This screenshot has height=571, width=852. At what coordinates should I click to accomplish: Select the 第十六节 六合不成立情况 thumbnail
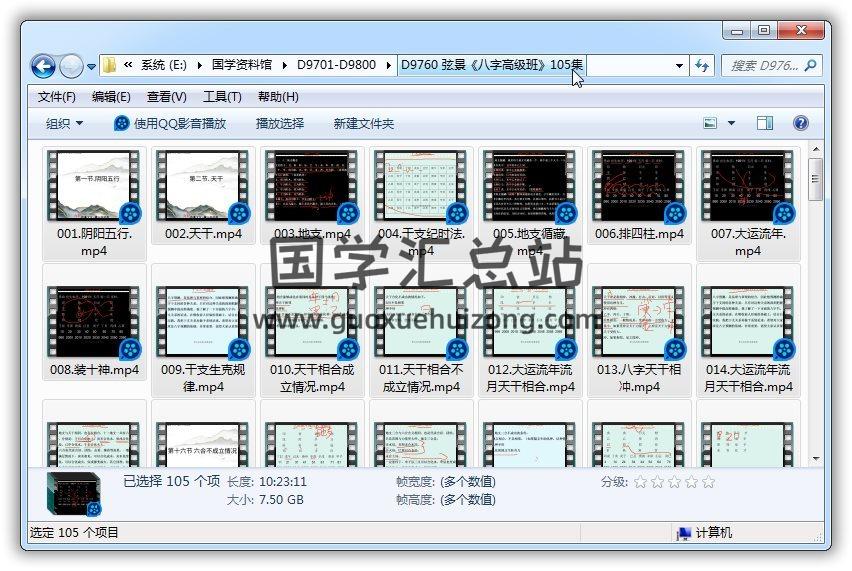pyautogui.click(x=203, y=445)
